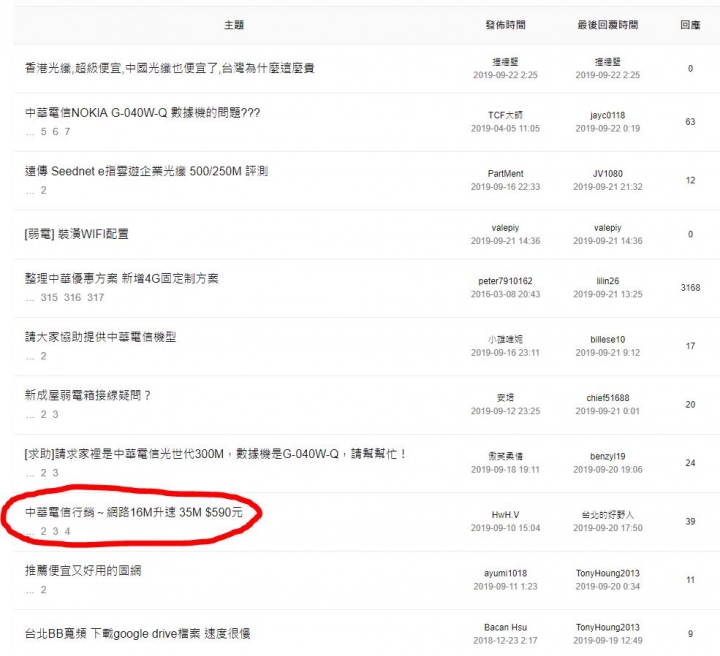Screen dimensions: 720x656
Task: Click the last reply time 2019-09-20 17:50
Action: (x=608, y=528)
